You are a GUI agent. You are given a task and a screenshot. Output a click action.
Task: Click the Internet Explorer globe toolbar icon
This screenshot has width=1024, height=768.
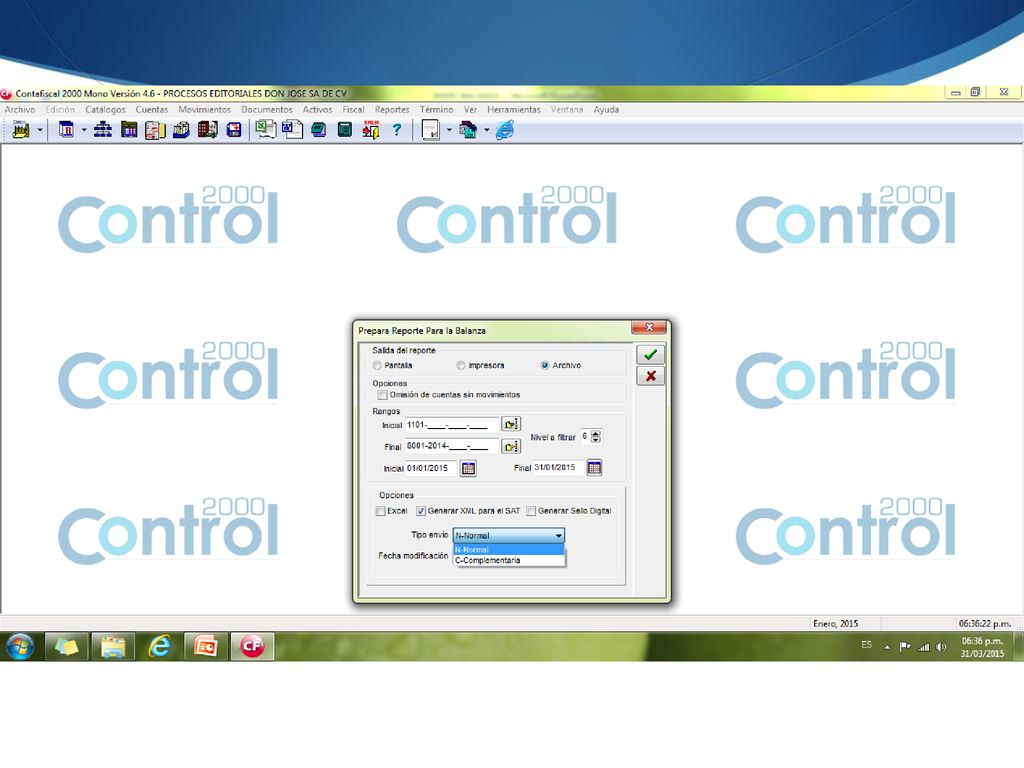(x=505, y=131)
